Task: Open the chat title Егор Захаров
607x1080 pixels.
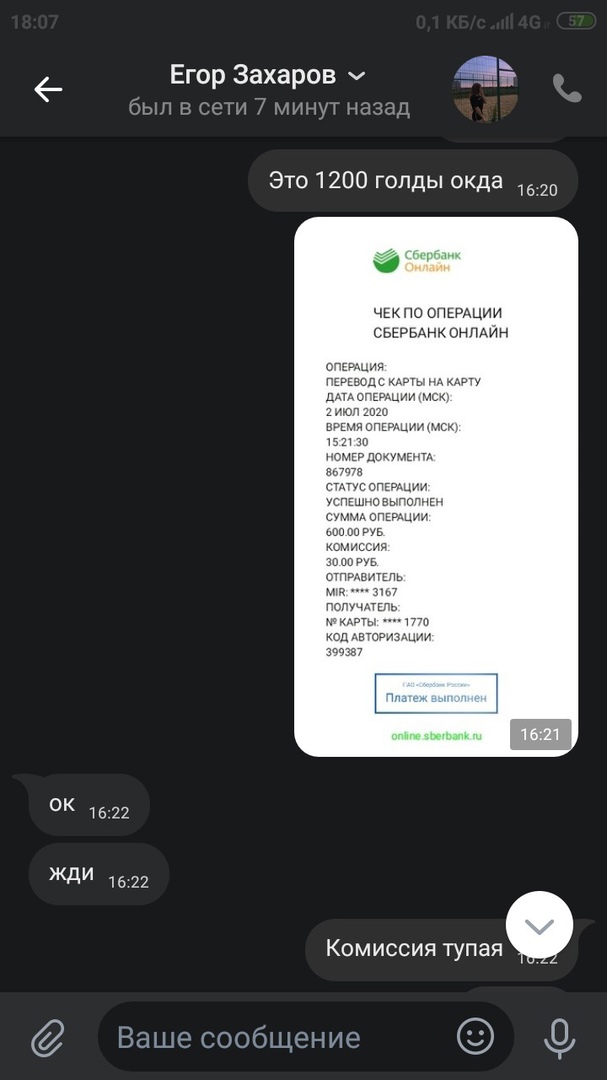Action: coord(253,75)
